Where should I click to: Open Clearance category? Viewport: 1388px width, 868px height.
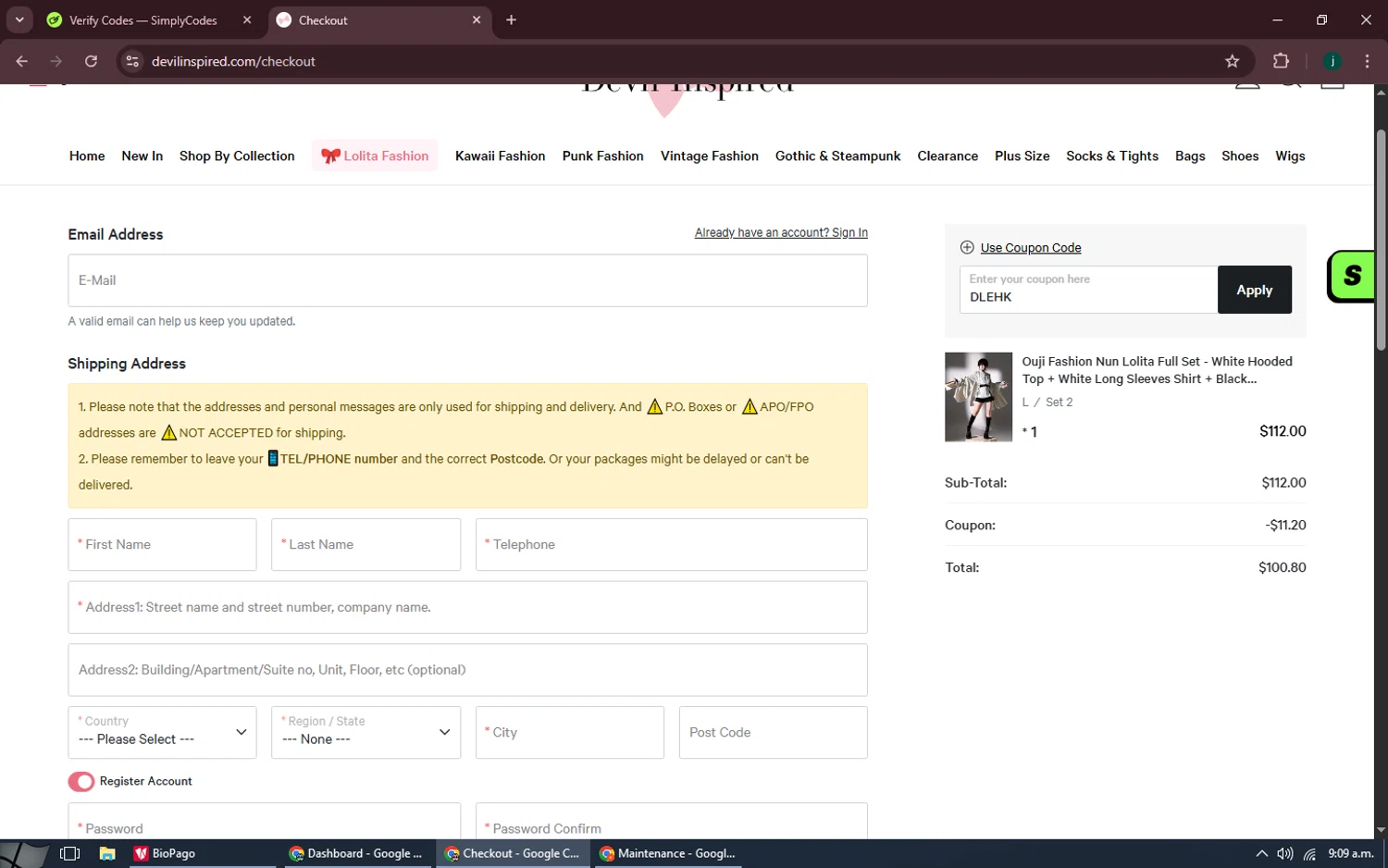[948, 155]
